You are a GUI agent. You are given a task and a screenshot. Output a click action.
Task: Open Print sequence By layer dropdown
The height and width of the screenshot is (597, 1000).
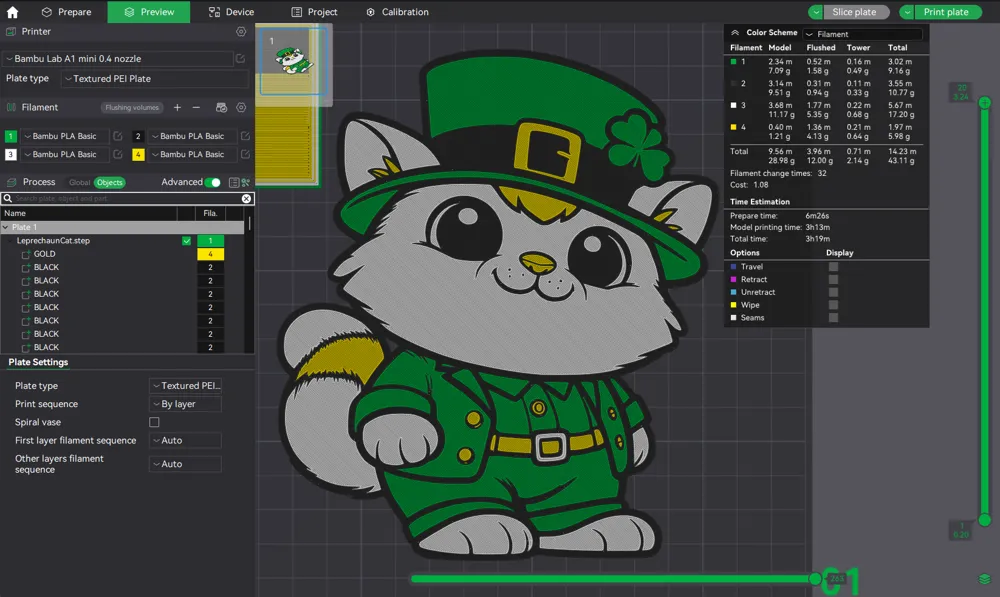[185, 404]
